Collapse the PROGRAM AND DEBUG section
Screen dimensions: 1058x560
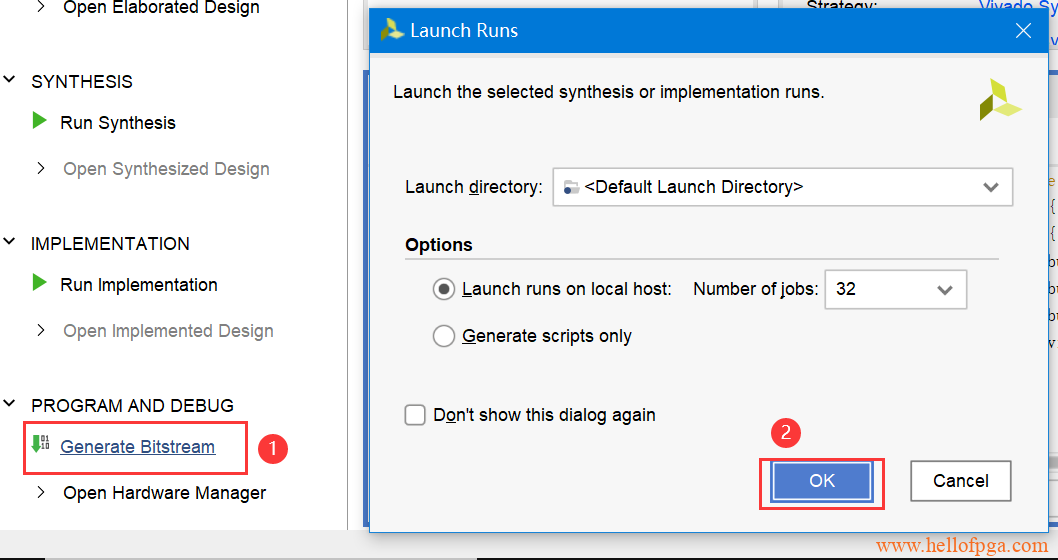click(x=11, y=405)
